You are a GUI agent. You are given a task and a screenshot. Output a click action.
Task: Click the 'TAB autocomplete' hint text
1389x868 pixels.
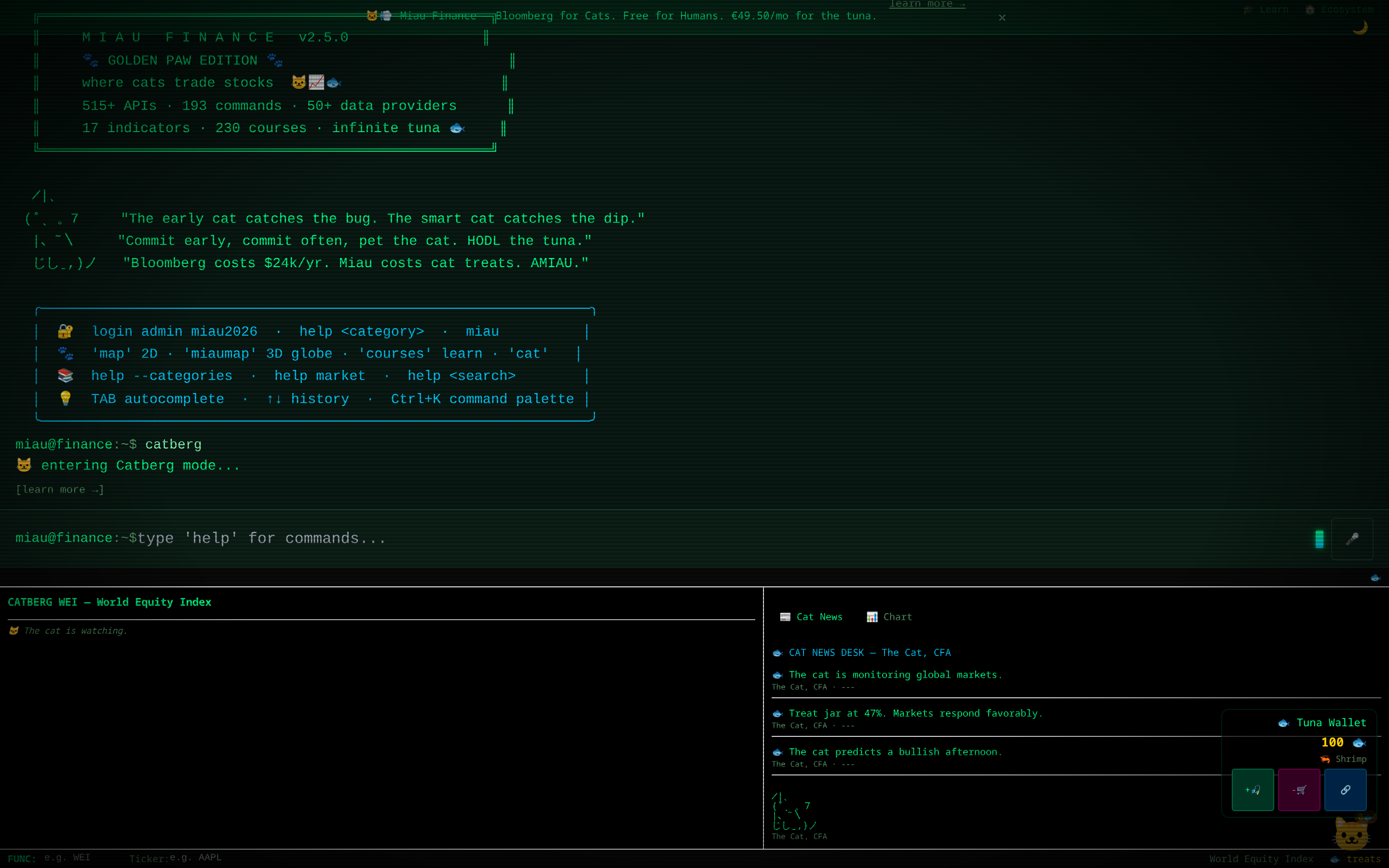[x=158, y=398]
